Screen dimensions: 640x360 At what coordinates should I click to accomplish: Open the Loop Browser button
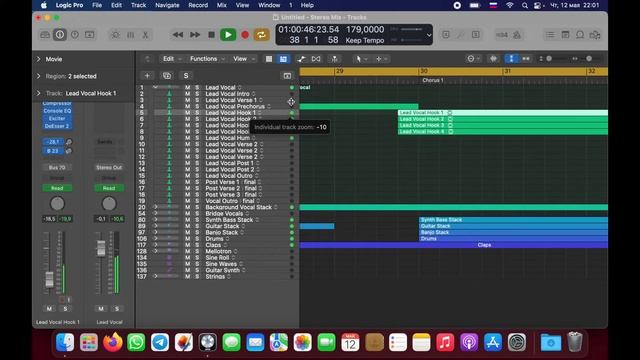click(580, 35)
